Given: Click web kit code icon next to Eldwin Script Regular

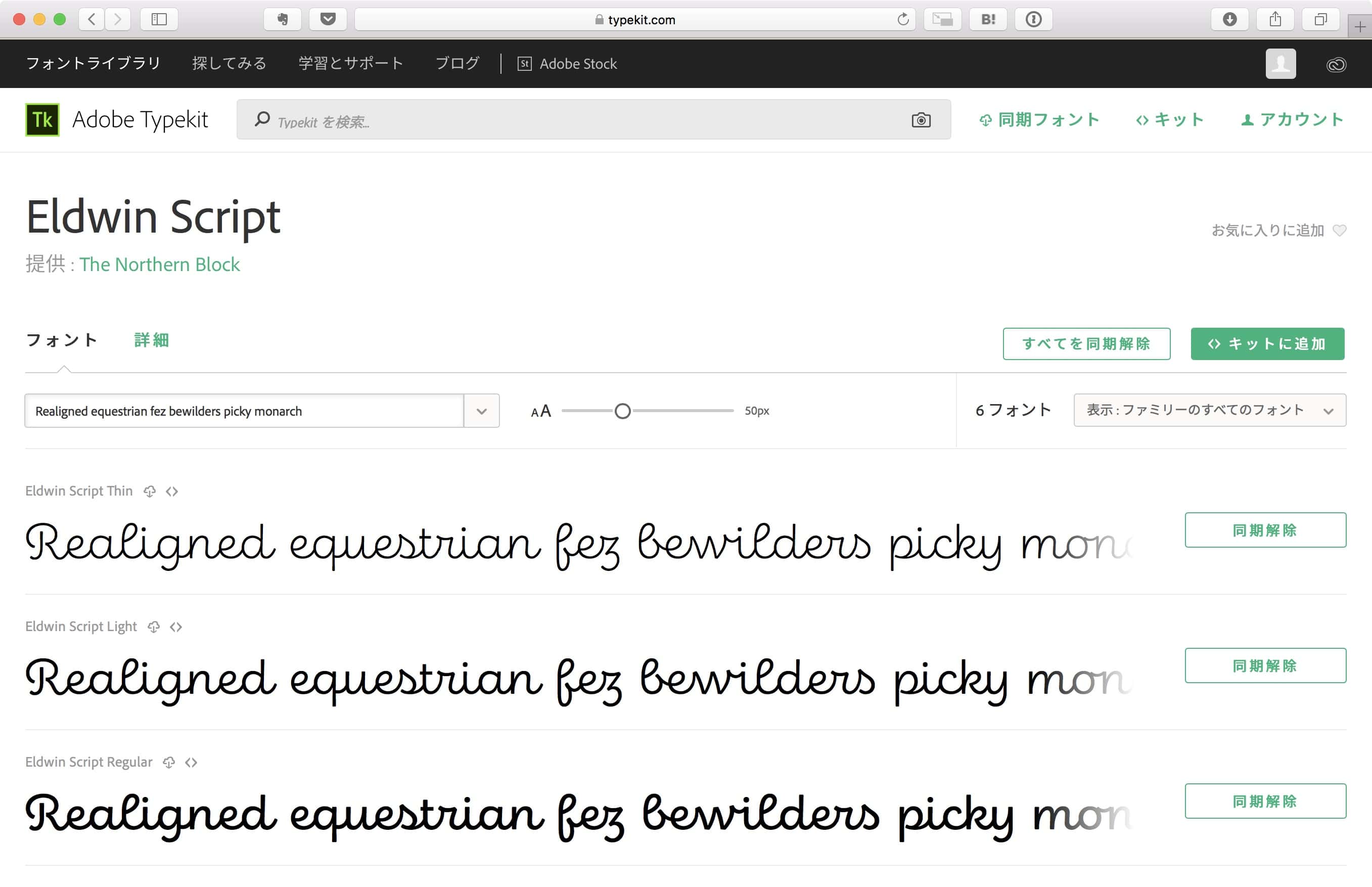Looking at the screenshot, I should point(191,763).
